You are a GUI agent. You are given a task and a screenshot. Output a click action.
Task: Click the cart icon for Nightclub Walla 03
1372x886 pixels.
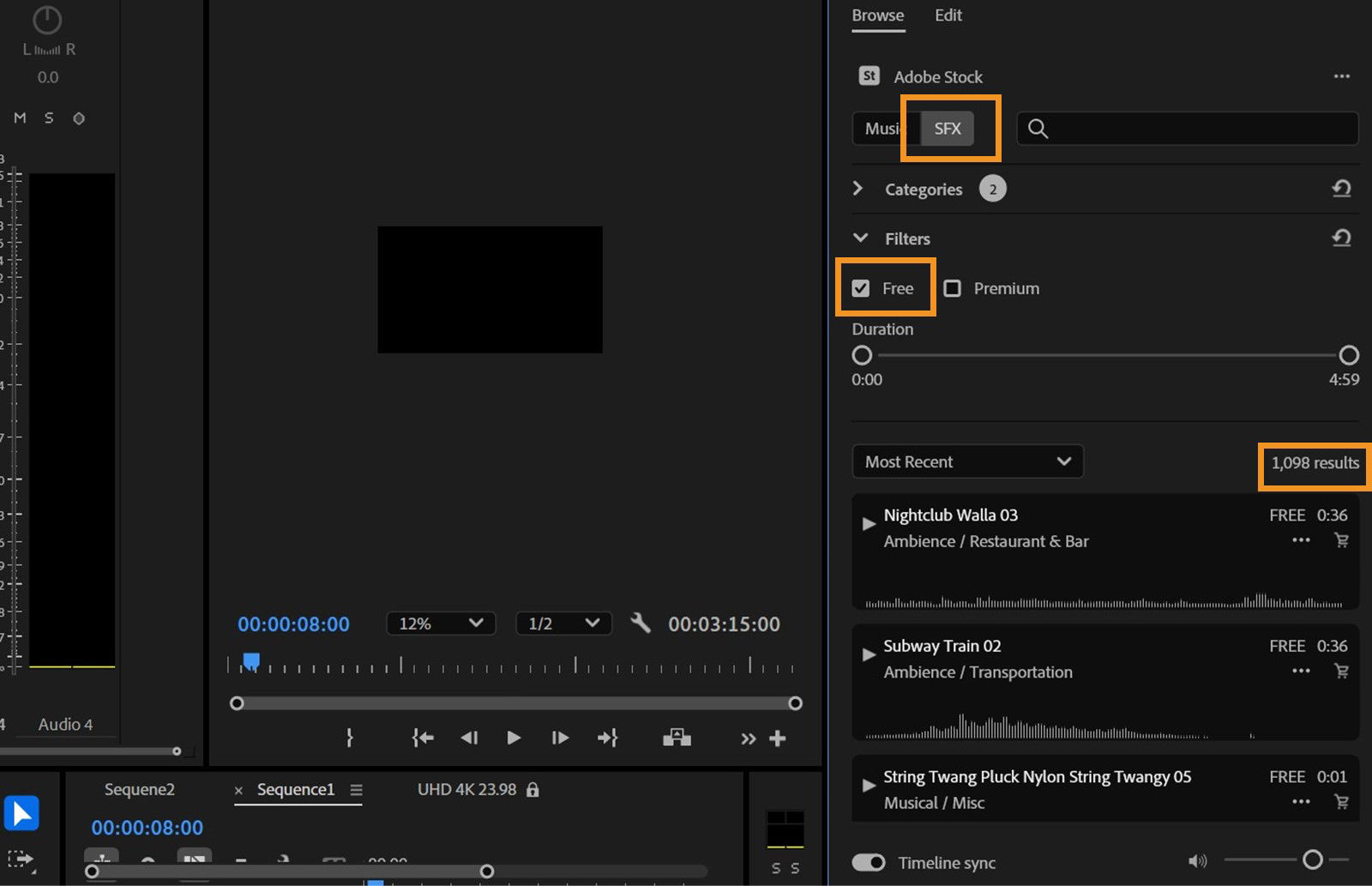1342,540
